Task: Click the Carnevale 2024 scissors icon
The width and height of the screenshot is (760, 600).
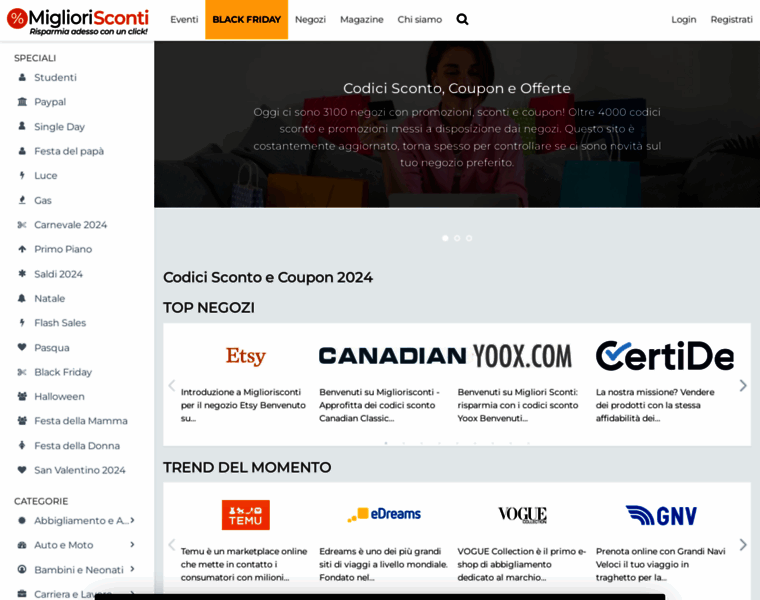Action: [x=22, y=224]
